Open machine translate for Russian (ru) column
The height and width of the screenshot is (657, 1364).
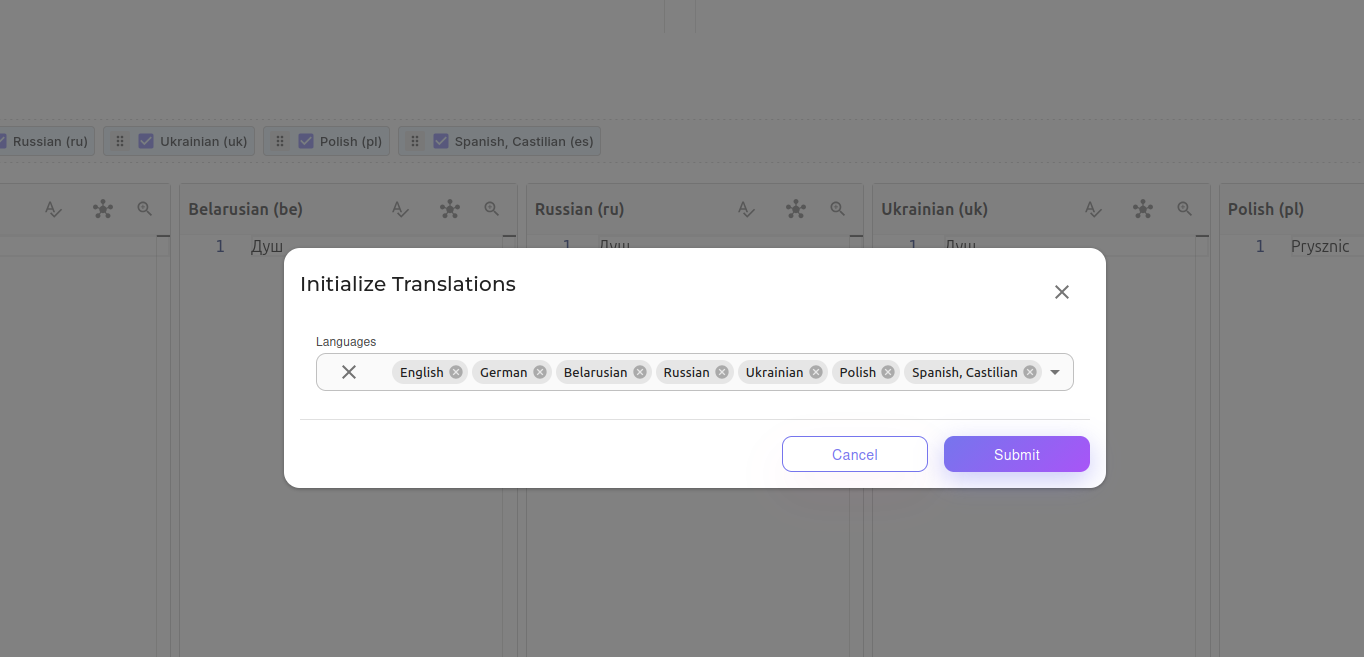click(x=796, y=209)
